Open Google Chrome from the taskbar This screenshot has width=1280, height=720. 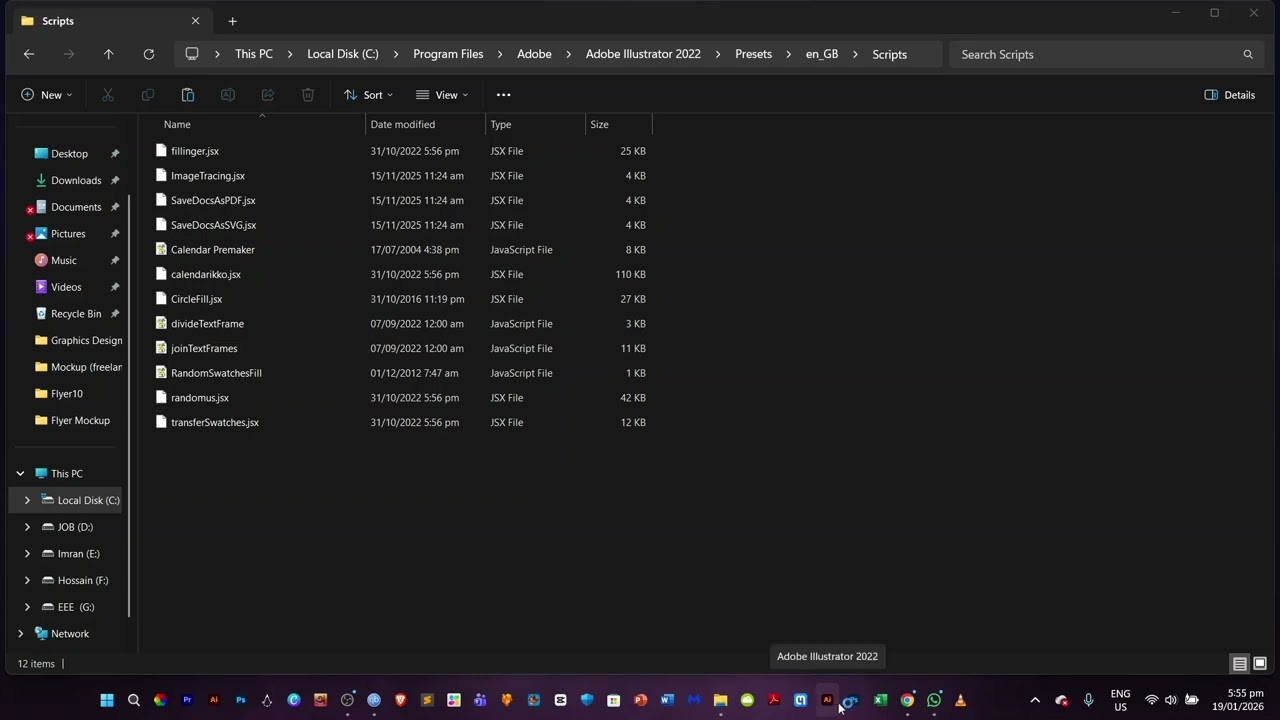[907, 700]
